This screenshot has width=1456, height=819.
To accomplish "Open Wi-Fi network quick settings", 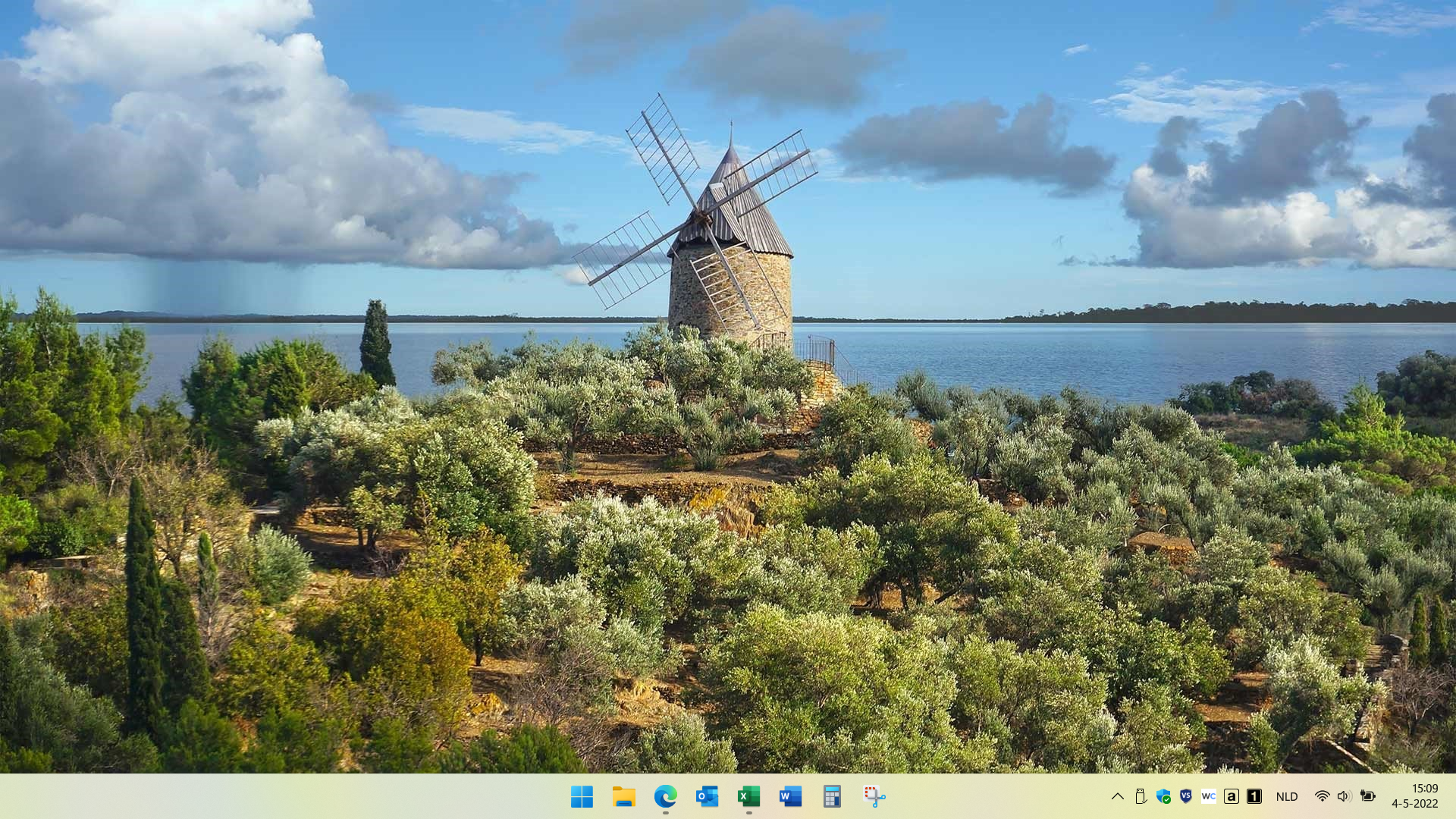I will click(1322, 796).
